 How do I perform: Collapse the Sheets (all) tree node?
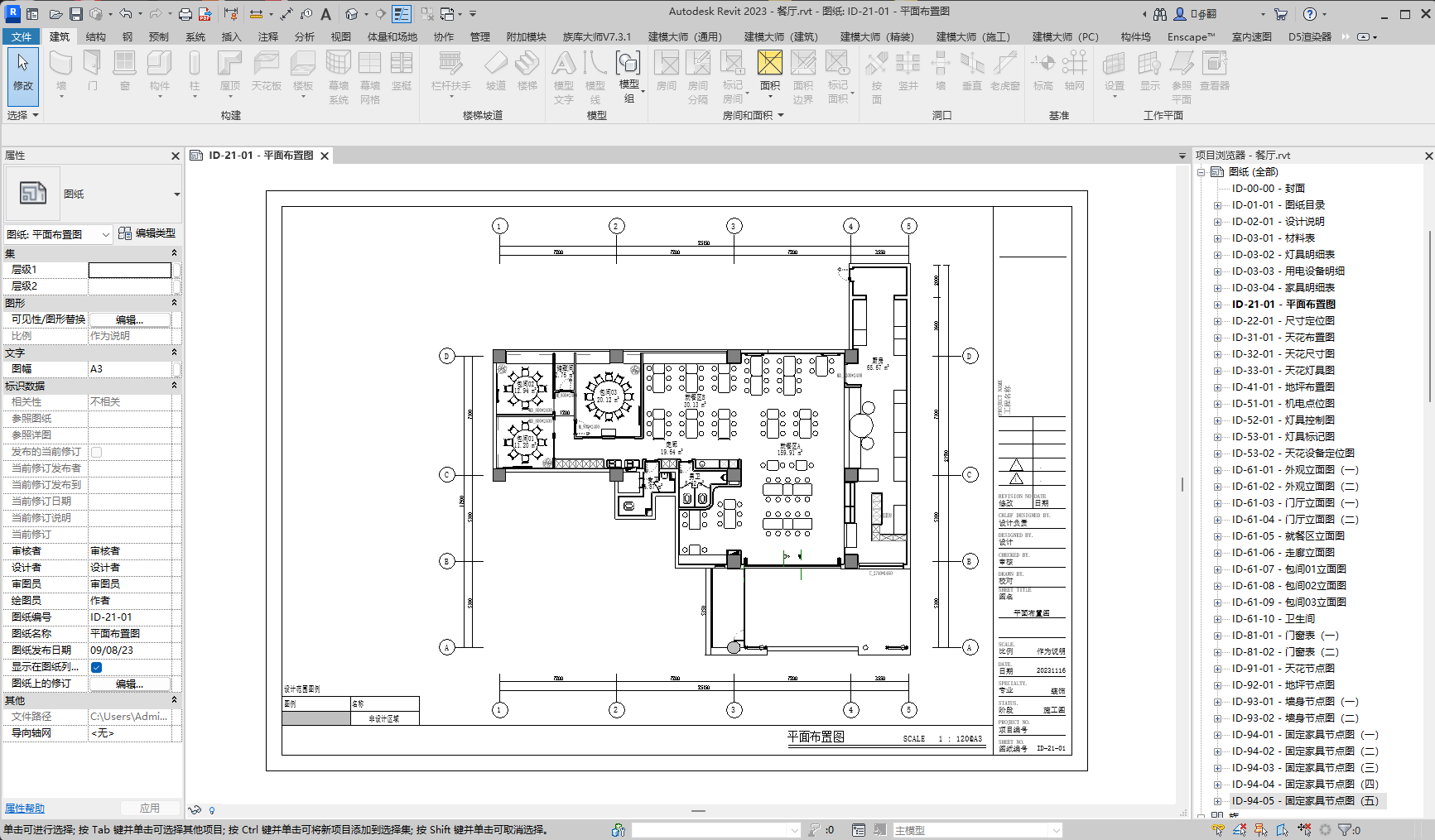pyautogui.click(x=1201, y=172)
